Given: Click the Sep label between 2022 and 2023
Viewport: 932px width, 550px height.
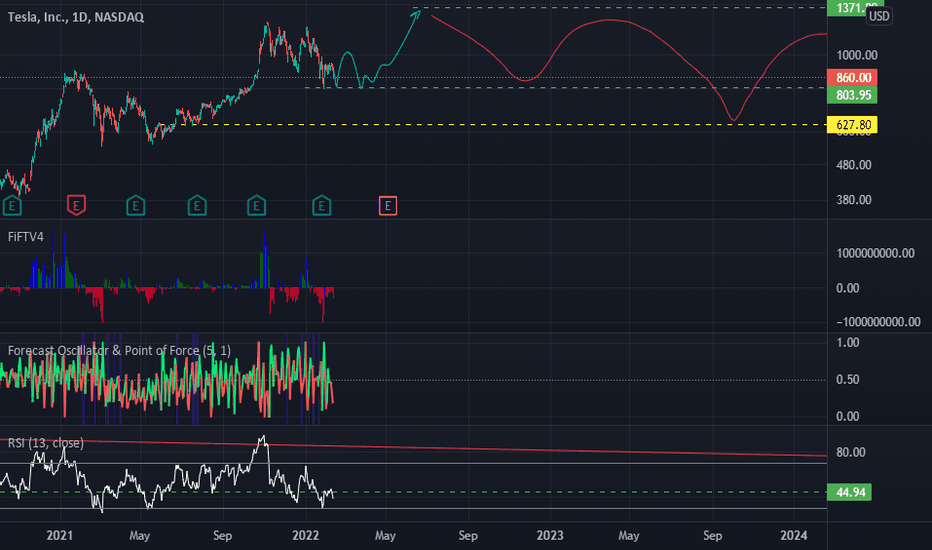Looking at the screenshot, I should [x=468, y=536].
